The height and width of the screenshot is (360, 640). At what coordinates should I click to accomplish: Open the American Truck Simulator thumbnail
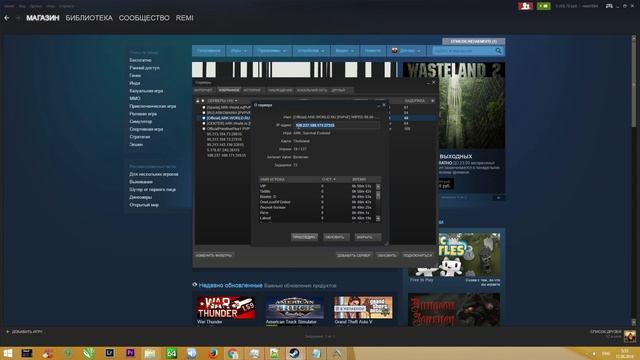click(x=295, y=307)
